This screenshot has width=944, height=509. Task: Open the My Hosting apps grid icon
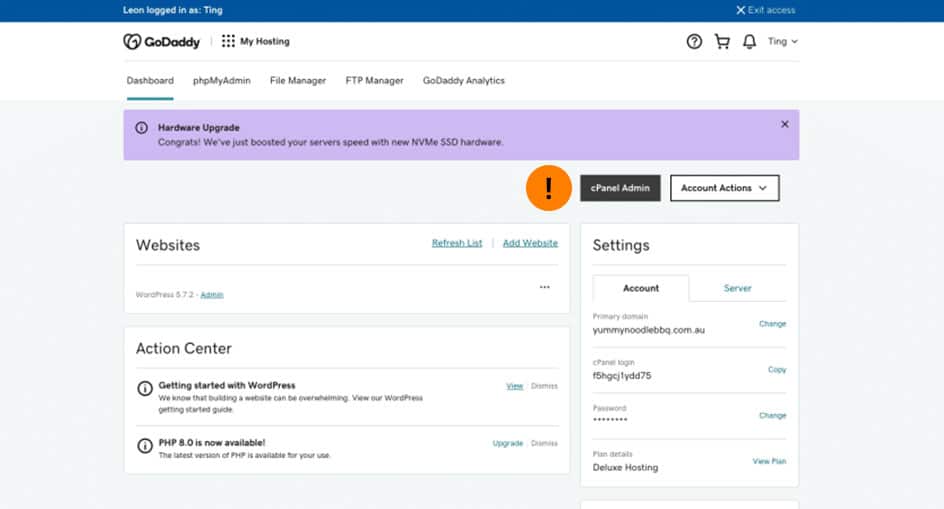pos(228,41)
